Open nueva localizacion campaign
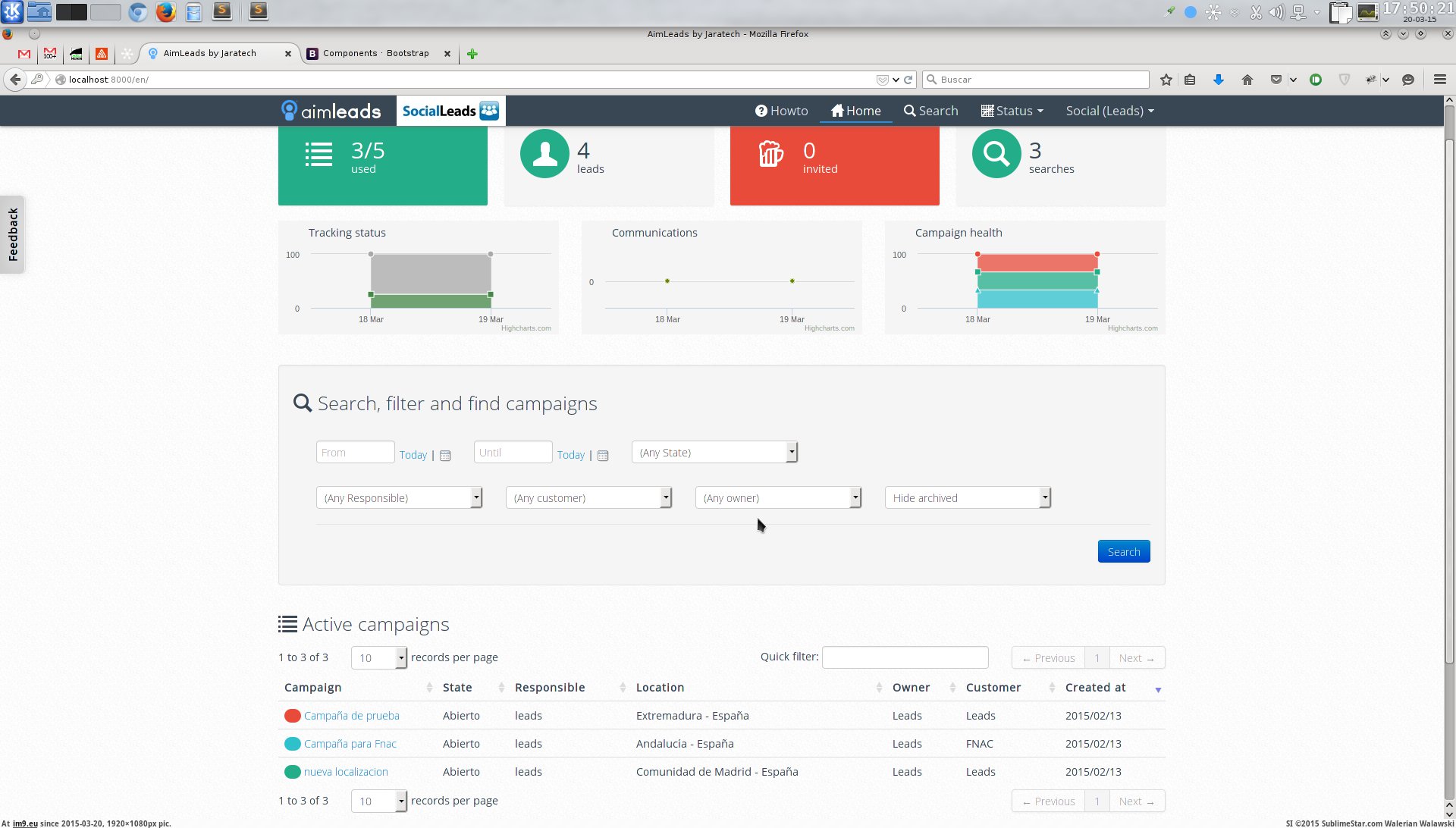This screenshot has height=828, width=1456. pos(346,772)
